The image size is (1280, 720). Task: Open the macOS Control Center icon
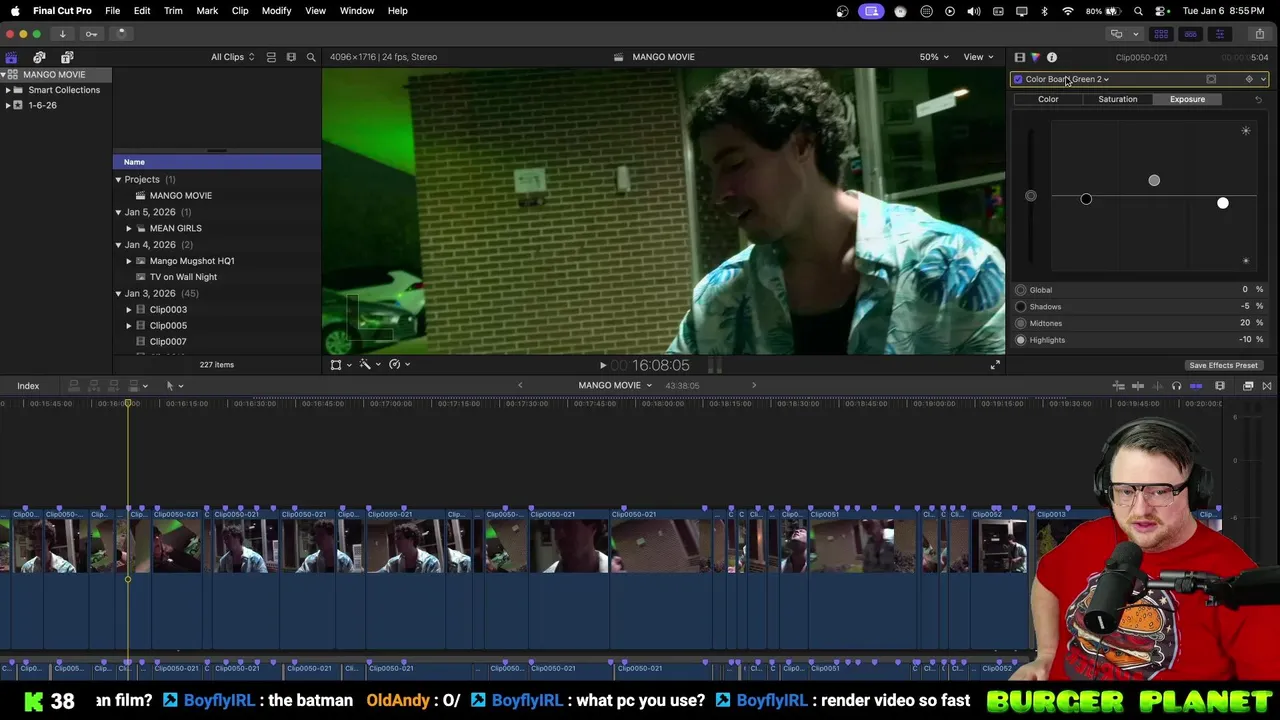[x=1160, y=11]
